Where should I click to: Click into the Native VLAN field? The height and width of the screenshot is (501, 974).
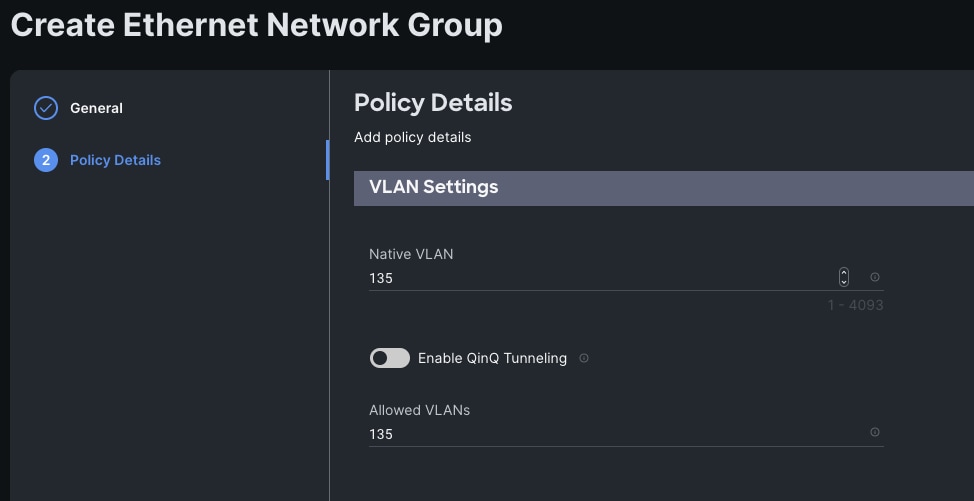[x=600, y=278]
